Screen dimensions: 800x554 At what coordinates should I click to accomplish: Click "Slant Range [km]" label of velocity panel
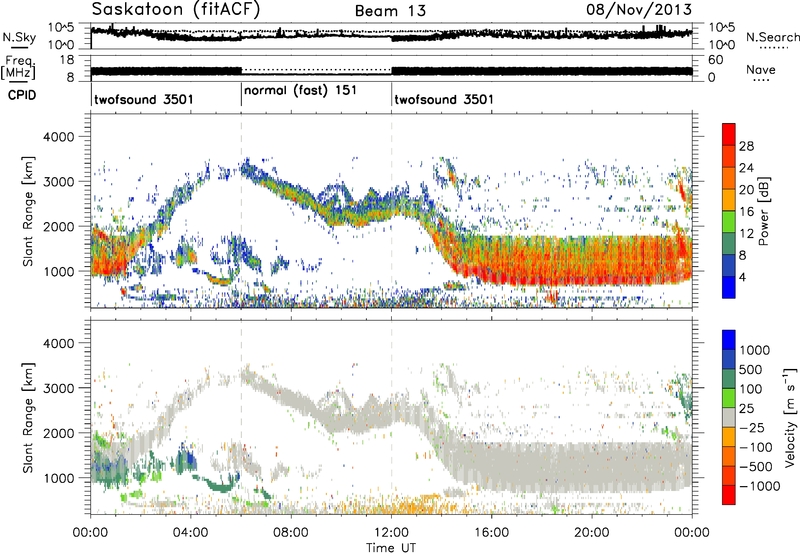click(28, 417)
